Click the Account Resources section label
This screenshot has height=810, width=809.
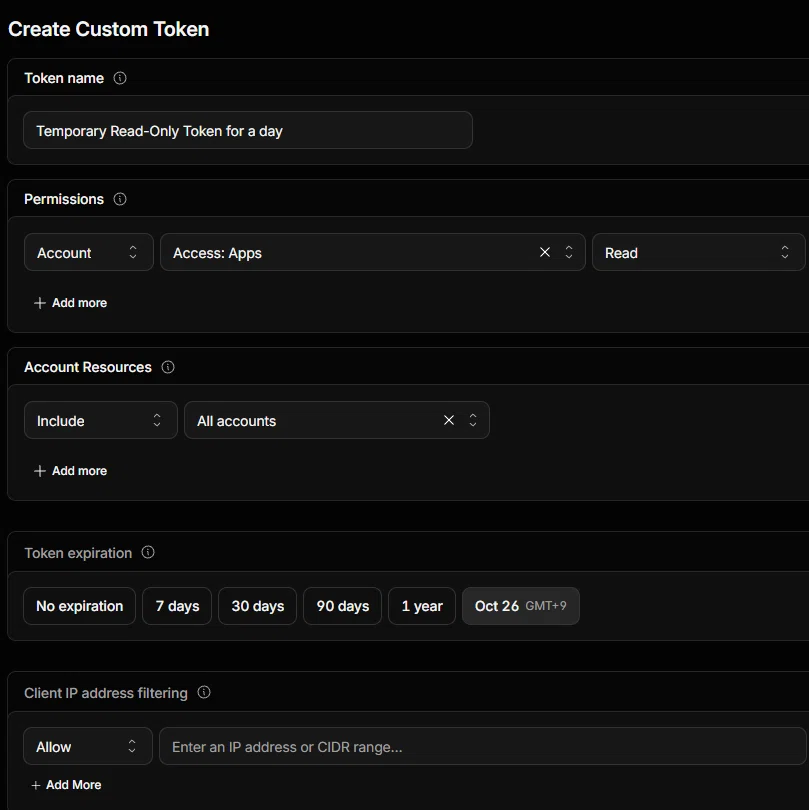click(x=88, y=367)
